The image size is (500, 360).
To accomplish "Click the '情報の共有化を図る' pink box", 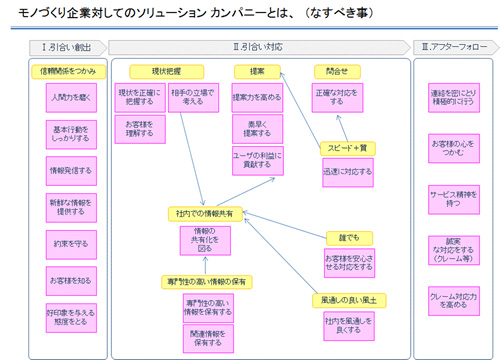I will coord(205,241).
